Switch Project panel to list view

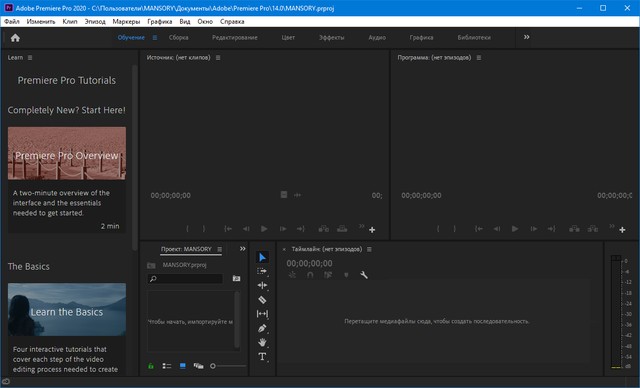click(x=167, y=366)
